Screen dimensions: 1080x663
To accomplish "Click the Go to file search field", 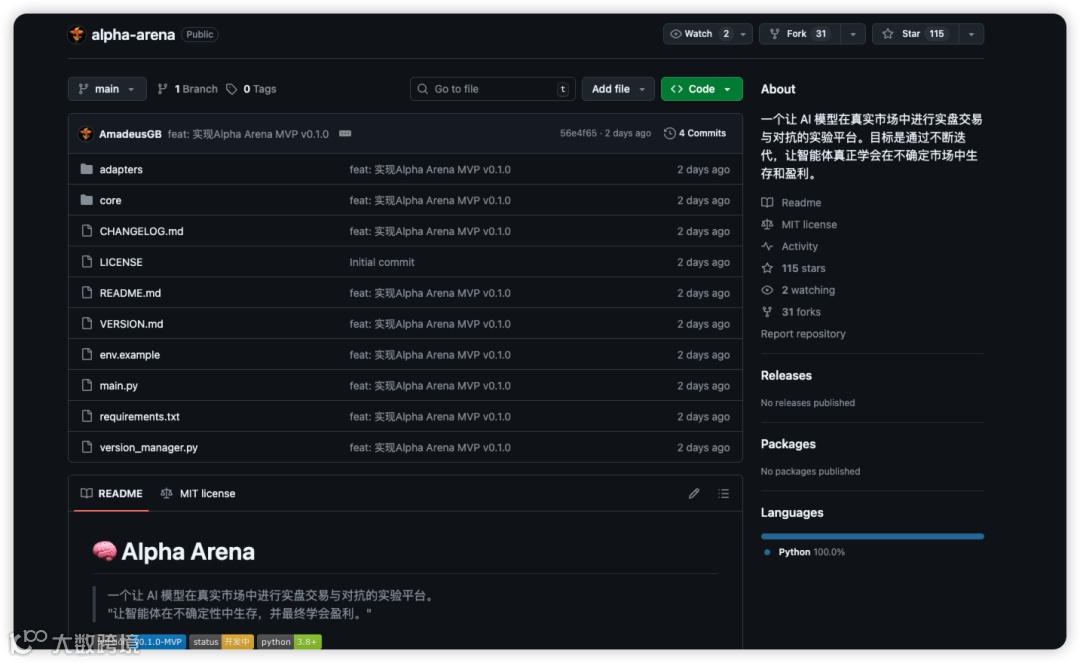I will pyautogui.click(x=492, y=89).
